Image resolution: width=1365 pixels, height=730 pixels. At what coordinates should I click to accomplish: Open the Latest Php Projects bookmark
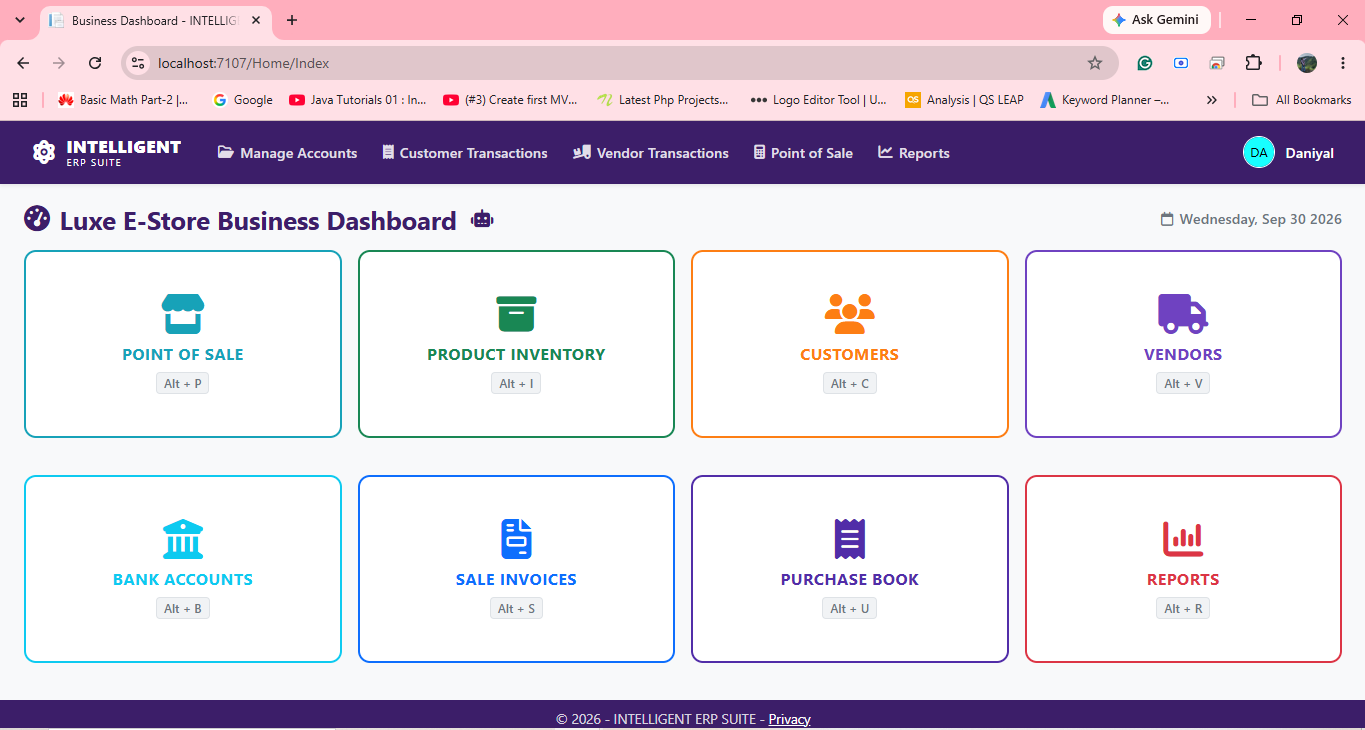coord(663,99)
